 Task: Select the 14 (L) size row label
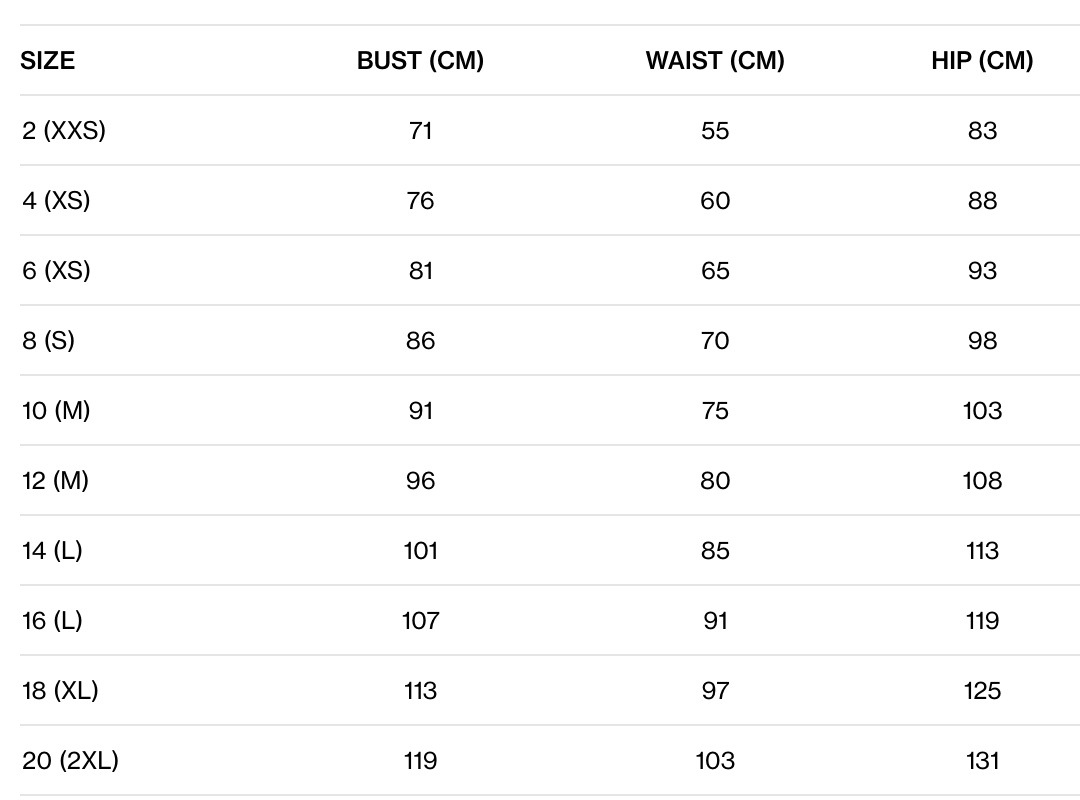[52, 551]
